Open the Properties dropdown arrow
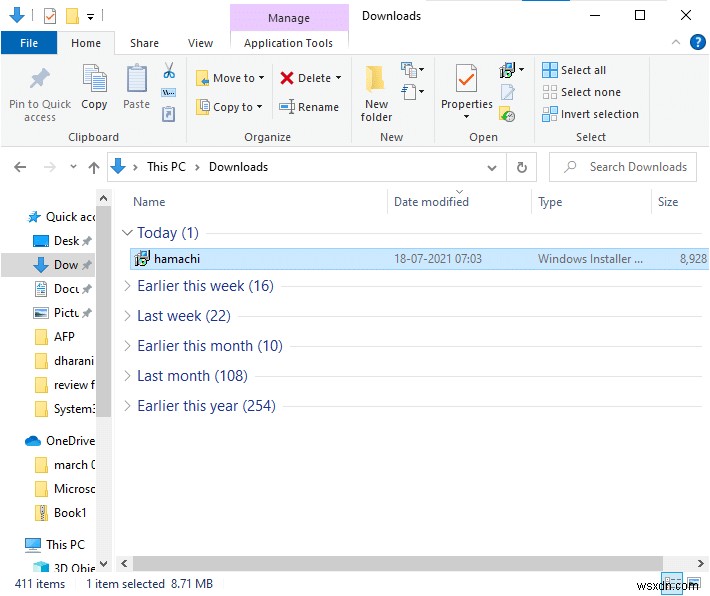The image size is (710, 596). pos(466,117)
